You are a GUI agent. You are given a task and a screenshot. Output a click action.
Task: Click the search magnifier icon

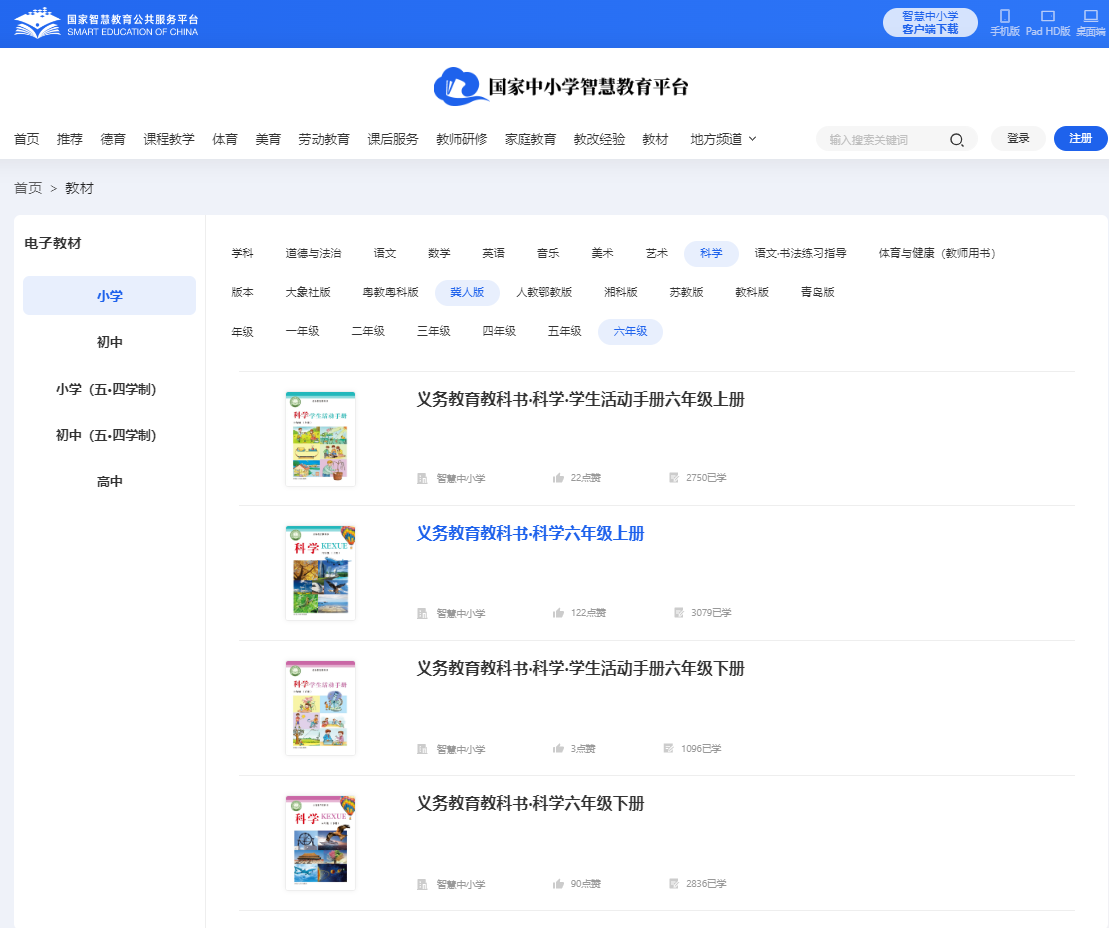click(x=956, y=140)
